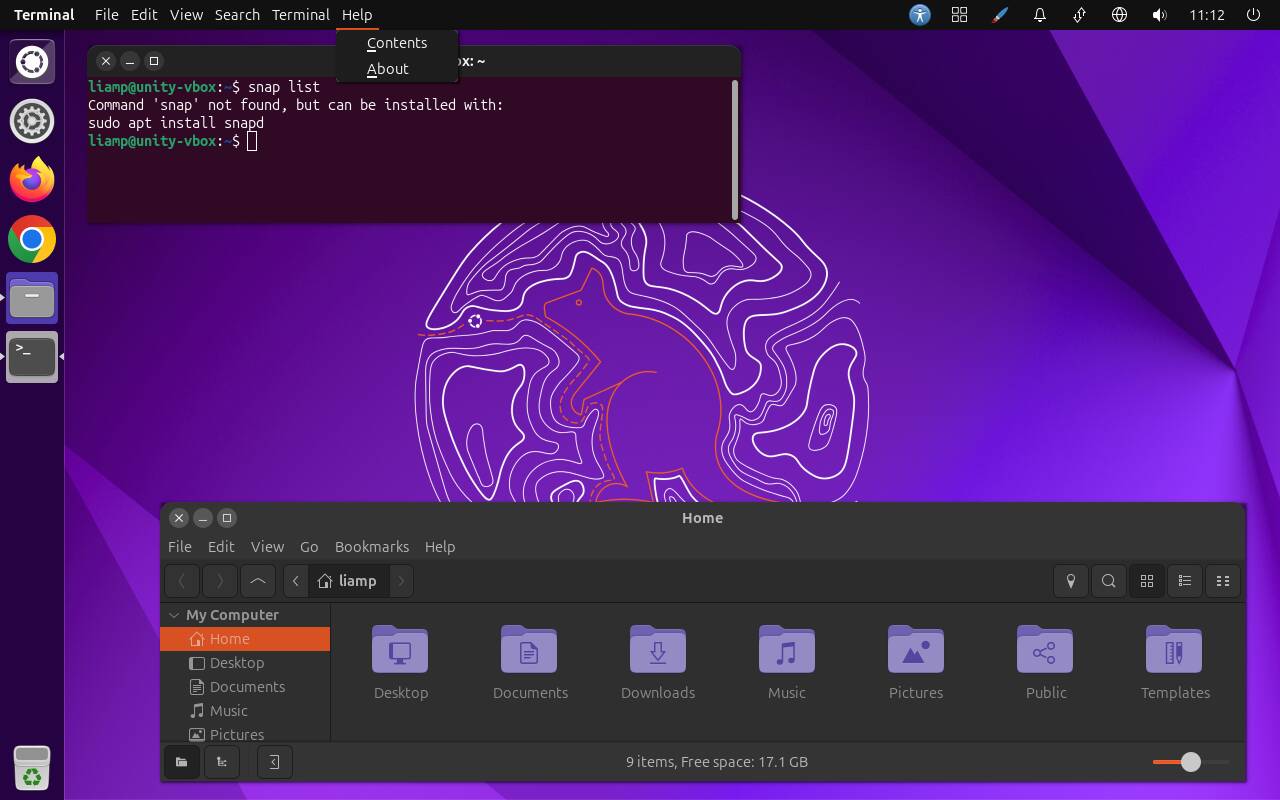This screenshot has width=1280, height=800.
Task: Go up to the parent folder
Action: (x=257, y=581)
